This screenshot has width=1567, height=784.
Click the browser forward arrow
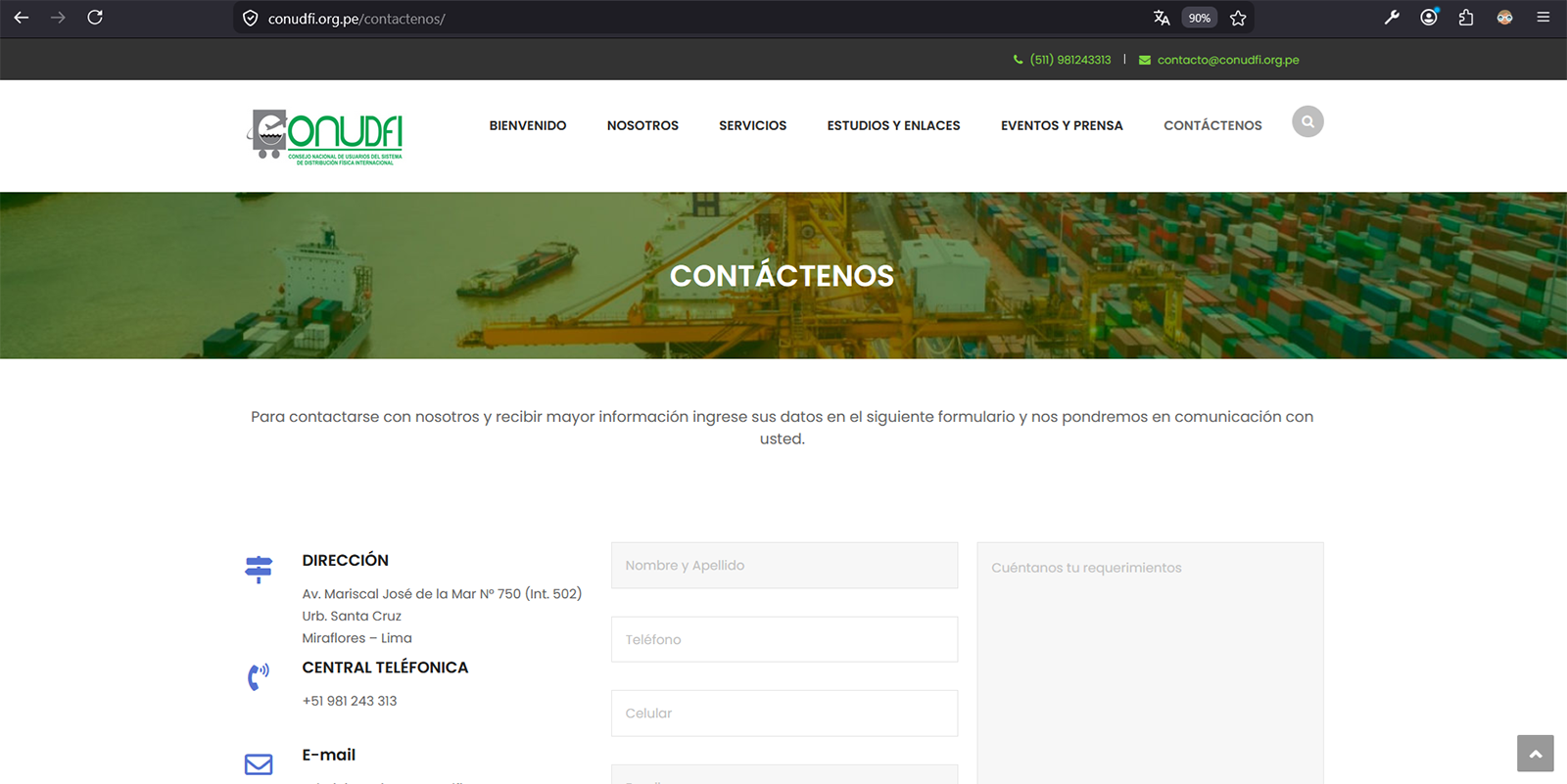(58, 18)
